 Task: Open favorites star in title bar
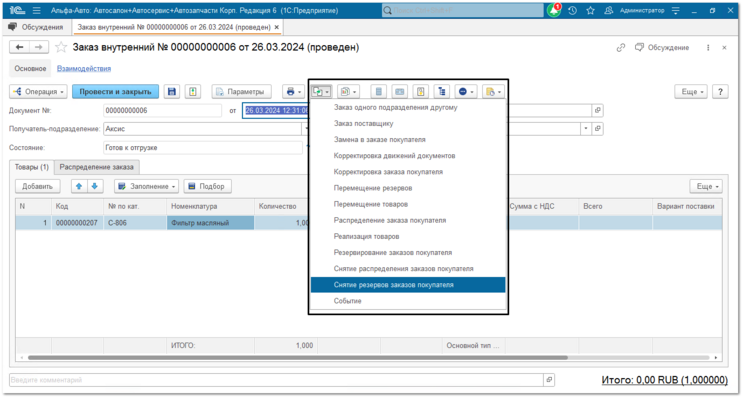click(590, 10)
